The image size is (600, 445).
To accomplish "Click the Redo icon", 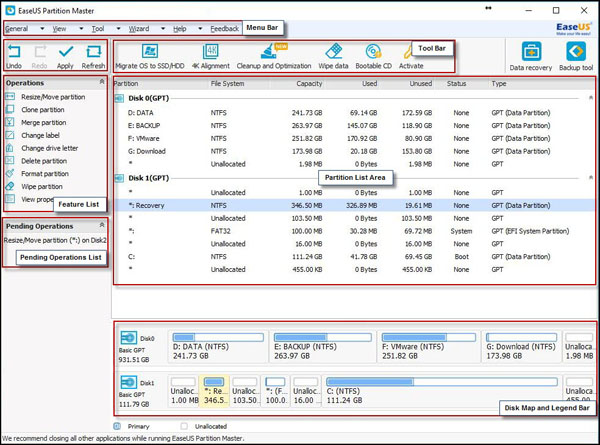I will click(x=40, y=51).
